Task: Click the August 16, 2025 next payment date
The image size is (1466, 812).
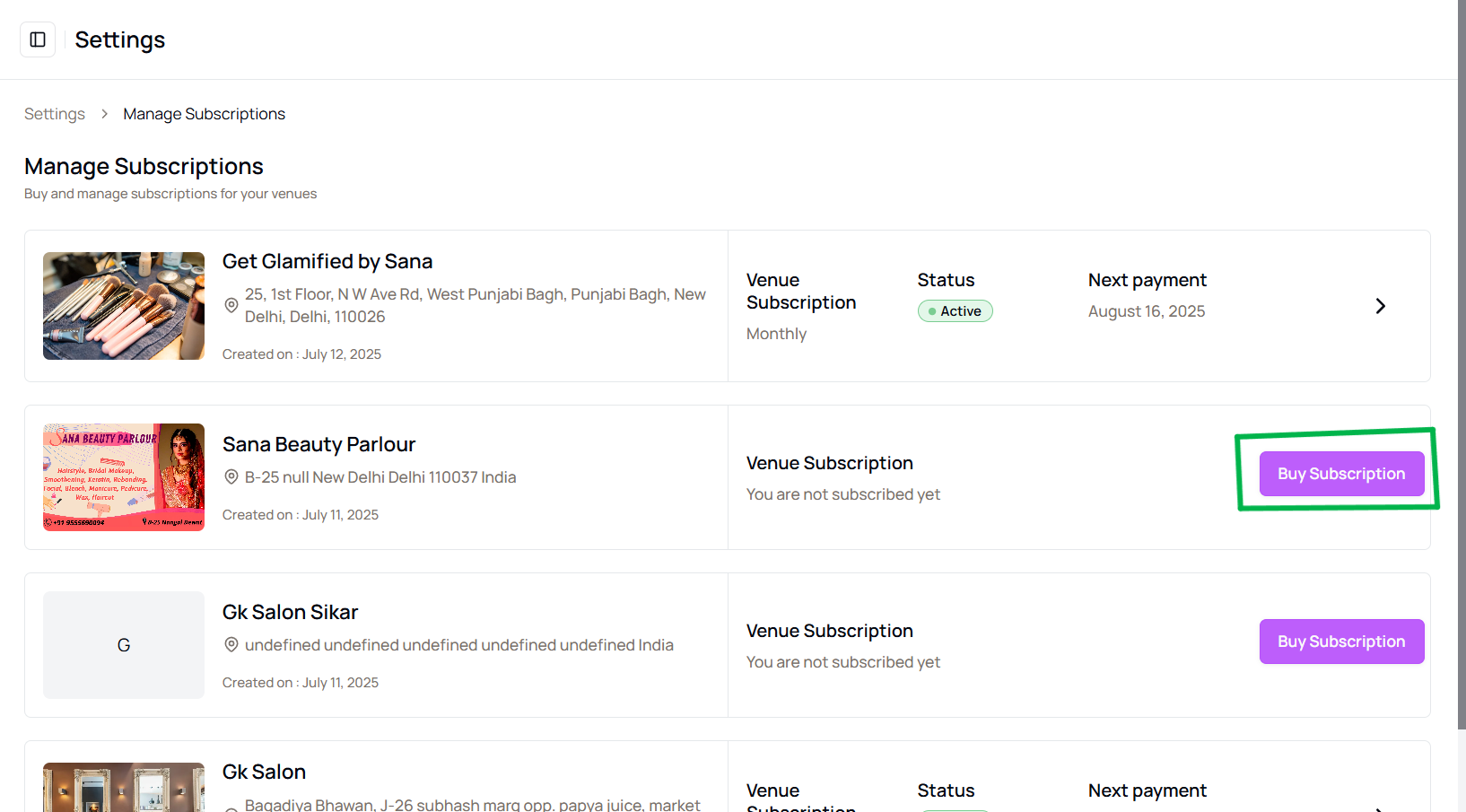Action: (x=1147, y=311)
